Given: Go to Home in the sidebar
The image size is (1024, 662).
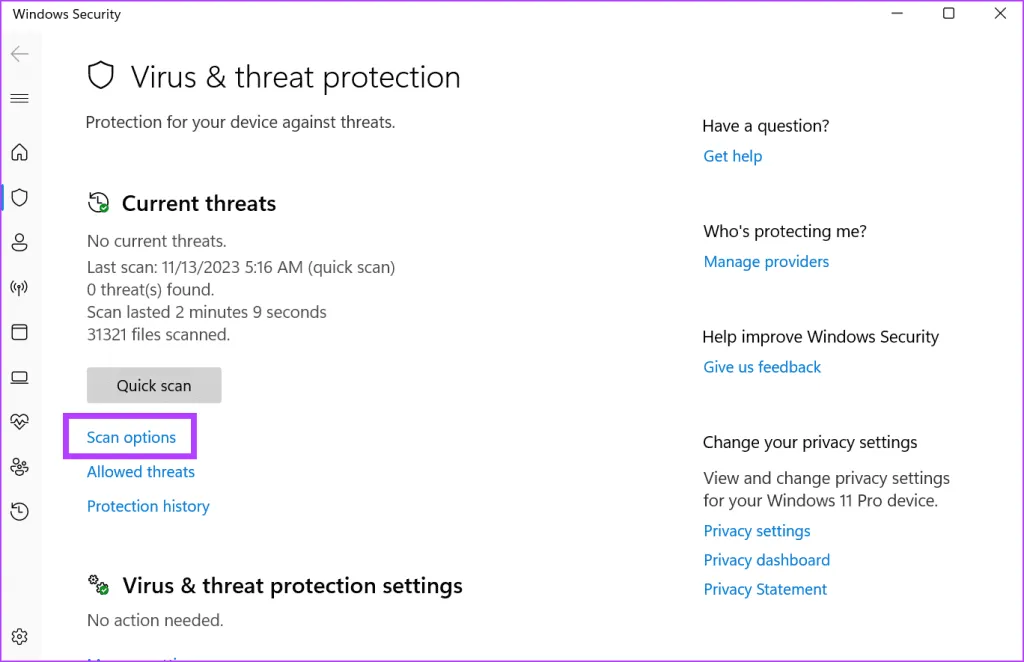Looking at the screenshot, I should click(20, 153).
